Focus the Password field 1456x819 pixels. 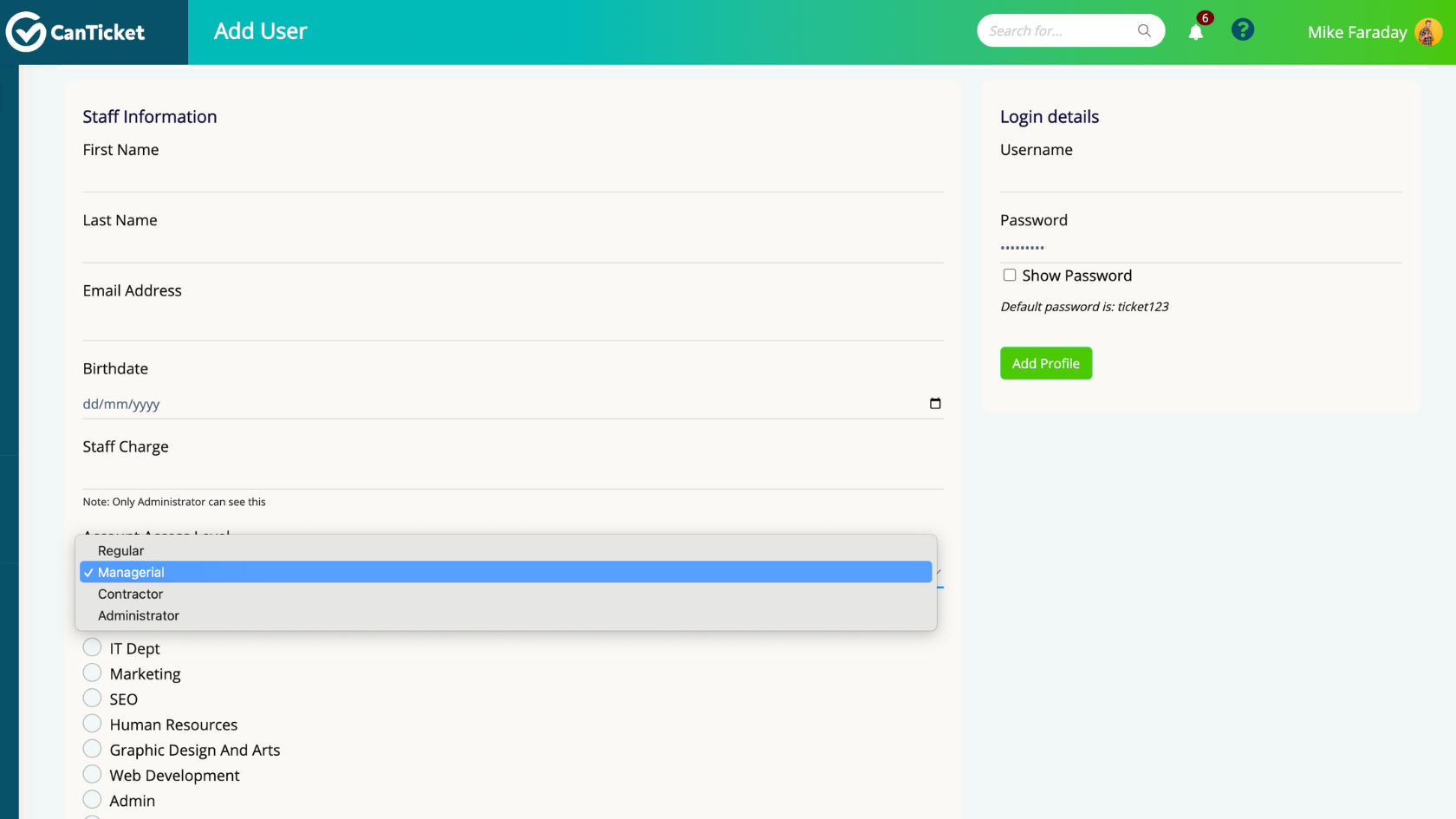[x=1201, y=248]
